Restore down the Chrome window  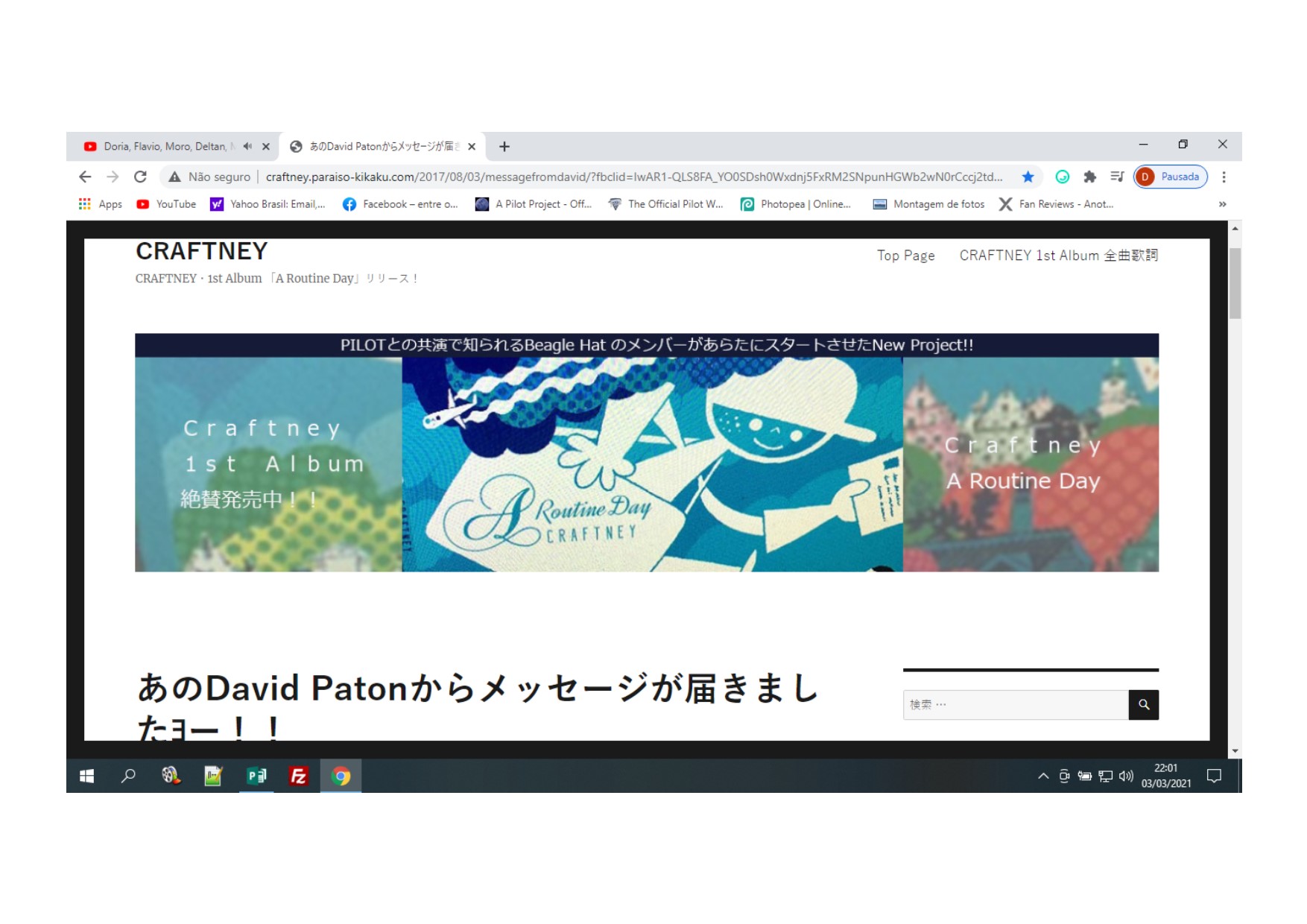pos(1183,145)
